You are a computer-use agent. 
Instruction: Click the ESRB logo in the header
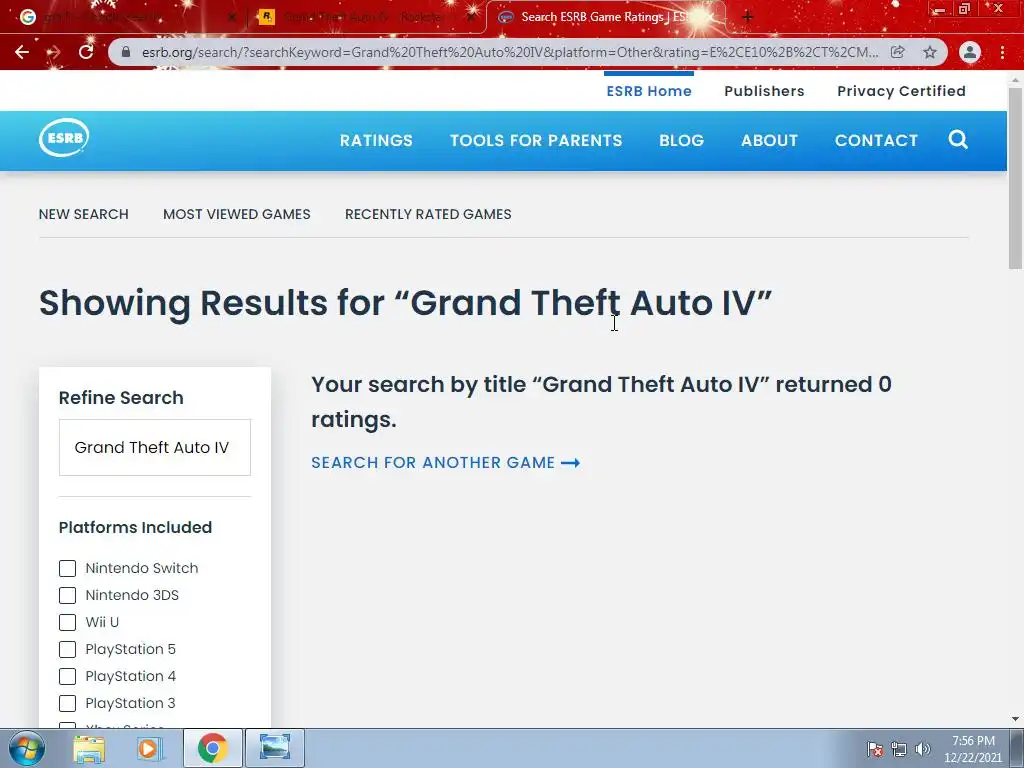tap(64, 138)
